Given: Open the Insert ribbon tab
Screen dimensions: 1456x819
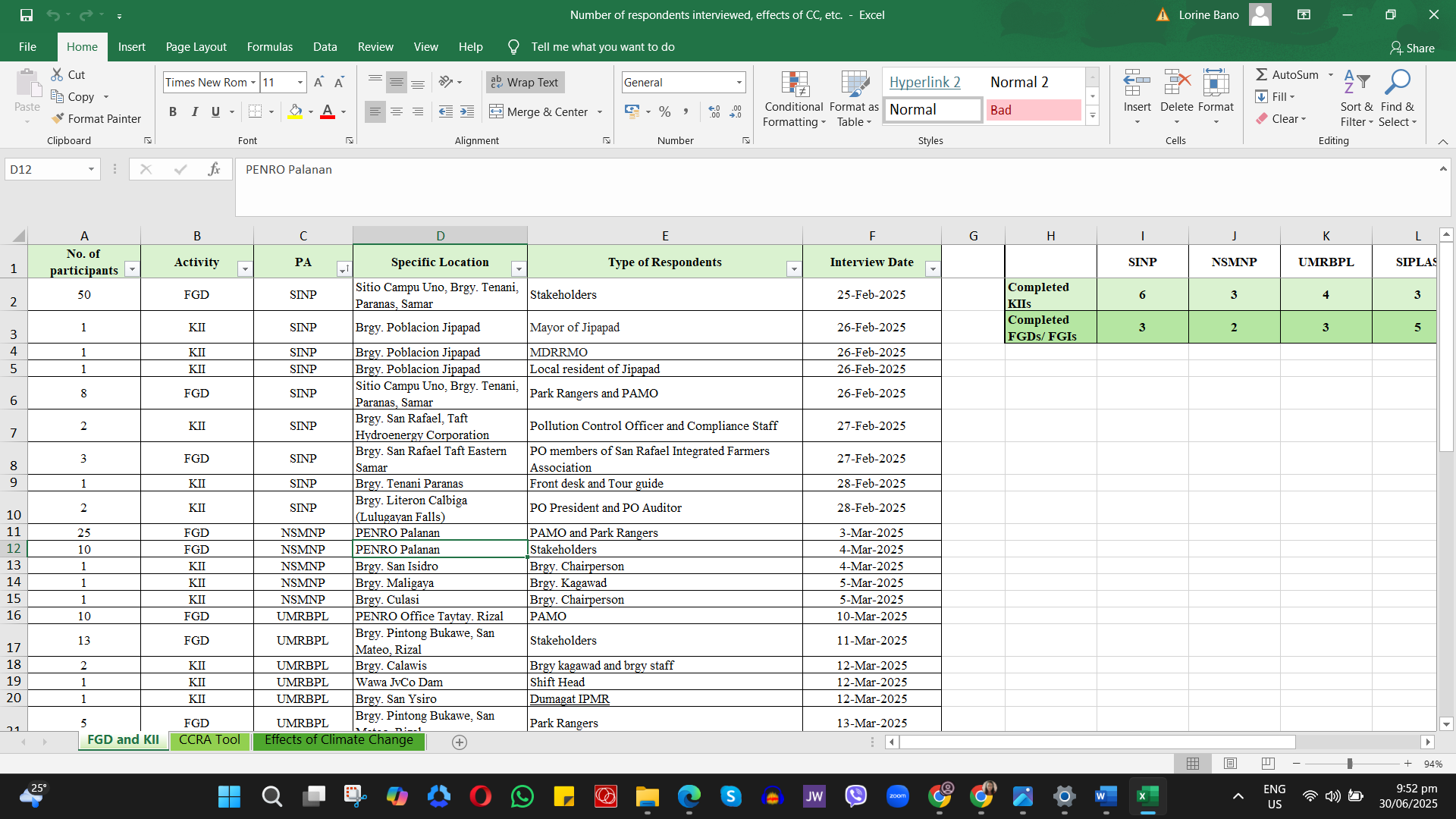Looking at the screenshot, I should (131, 47).
